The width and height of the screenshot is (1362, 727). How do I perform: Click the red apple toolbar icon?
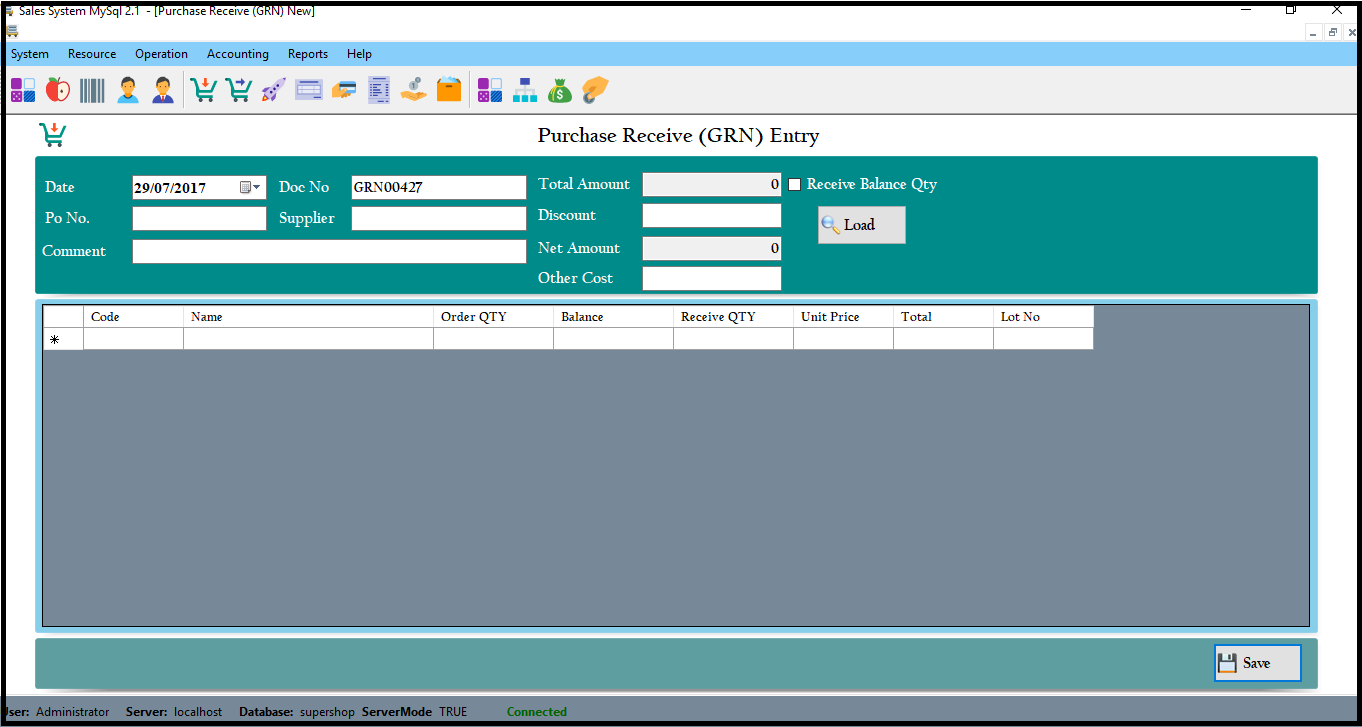pos(58,90)
